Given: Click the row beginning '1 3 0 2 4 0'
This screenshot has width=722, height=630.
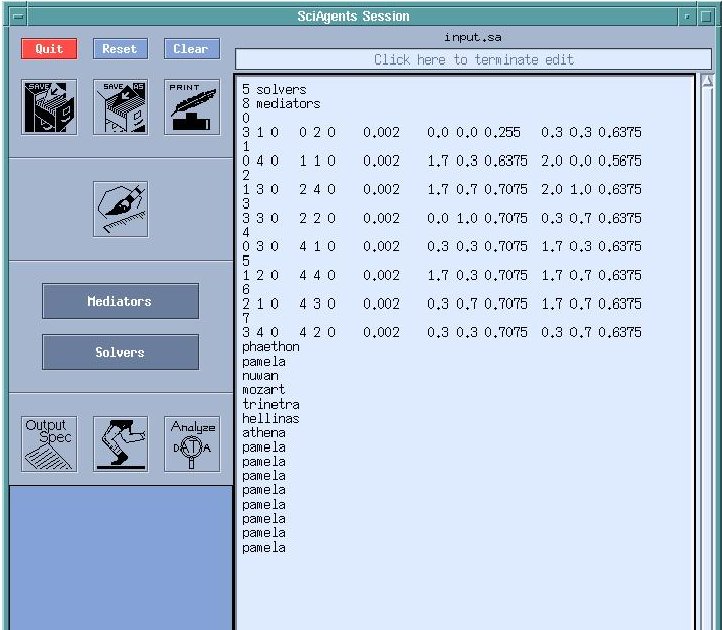Looking at the screenshot, I should (x=442, y=190).
